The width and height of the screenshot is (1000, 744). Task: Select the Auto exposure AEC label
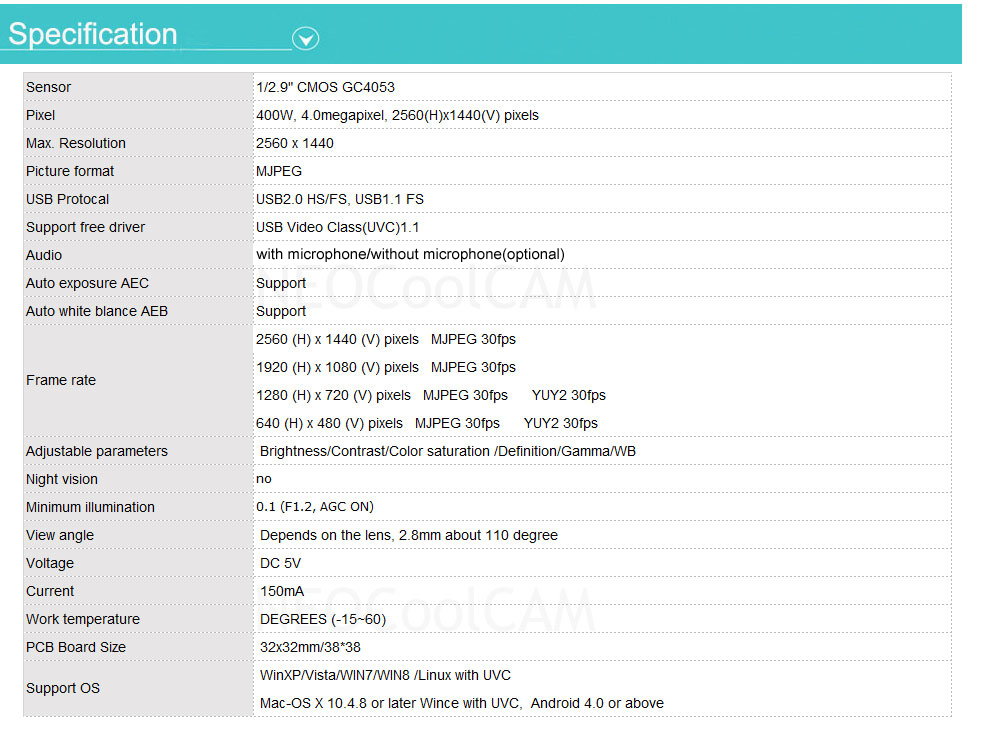tap(87, 283)
